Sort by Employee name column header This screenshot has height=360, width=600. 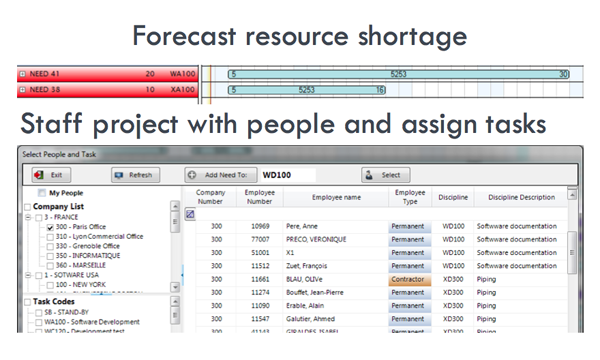[x=336, y=197]
